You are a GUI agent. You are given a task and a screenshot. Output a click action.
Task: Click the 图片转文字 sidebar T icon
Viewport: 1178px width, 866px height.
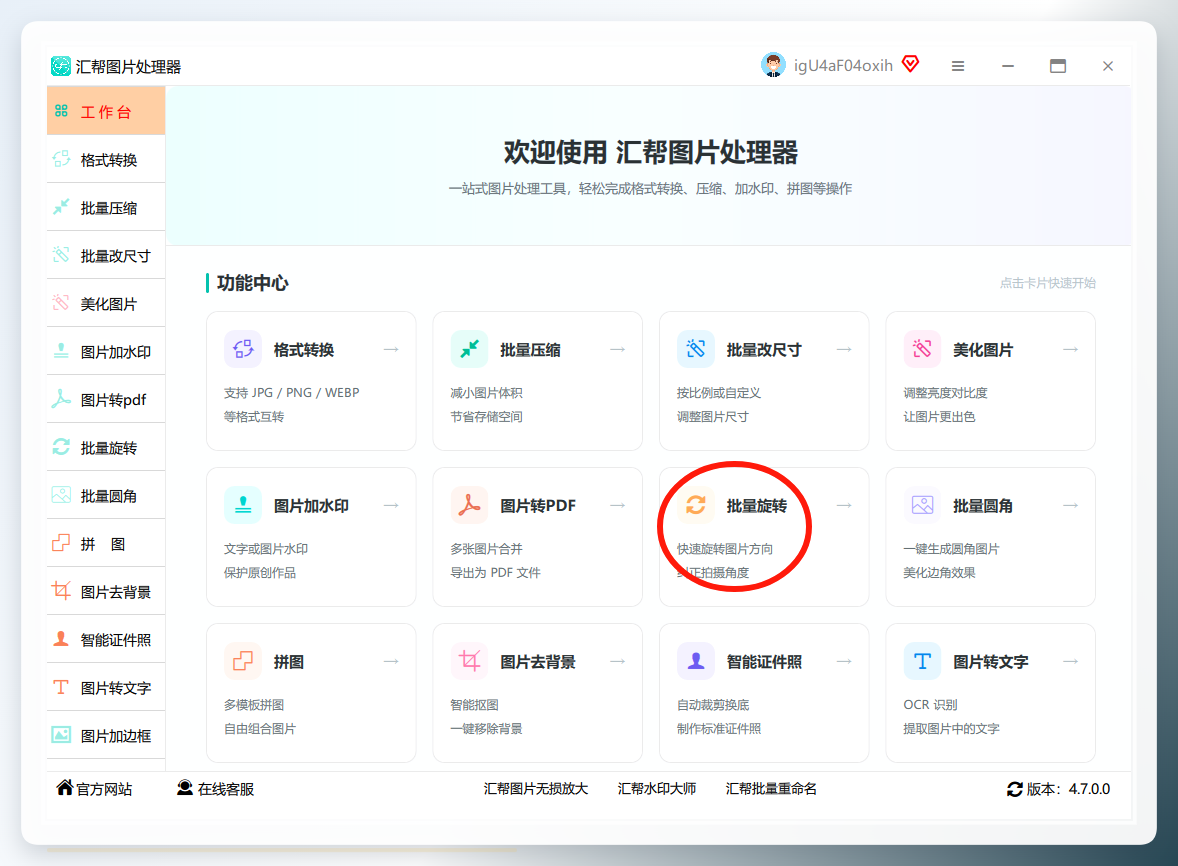tap(61, 687)
